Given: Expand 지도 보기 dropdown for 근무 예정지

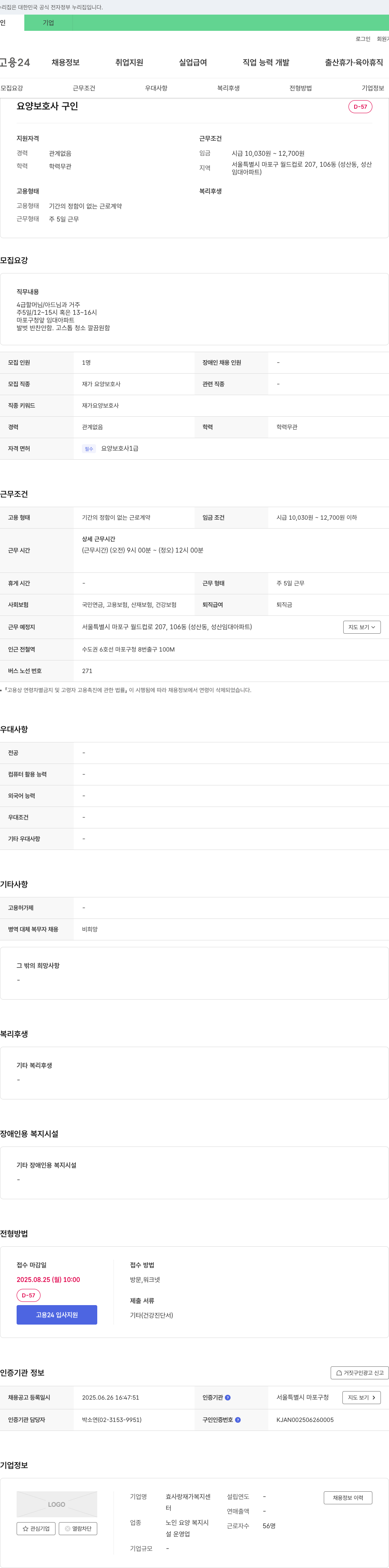Looking at the screenshot, I should [x=361, y=627].
